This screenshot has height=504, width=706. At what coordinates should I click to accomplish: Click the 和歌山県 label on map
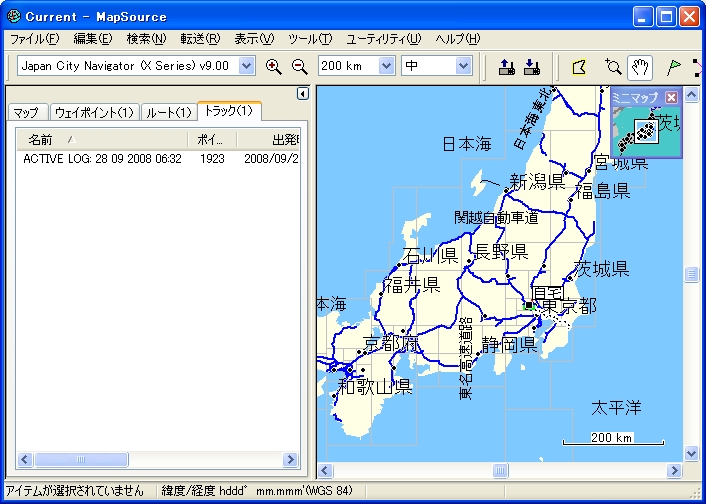[375, 386]
